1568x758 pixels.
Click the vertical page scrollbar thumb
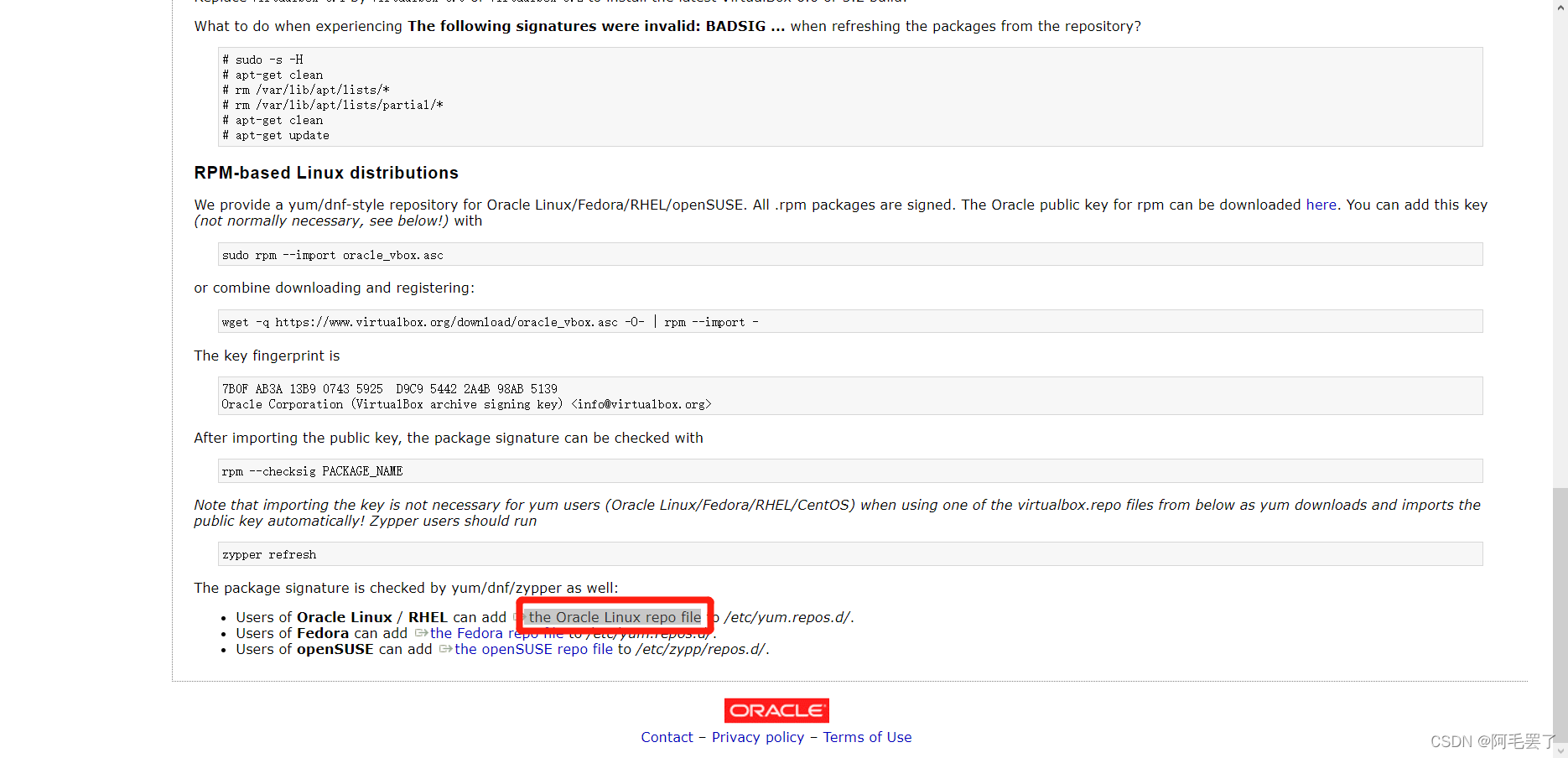(1560, 616)
